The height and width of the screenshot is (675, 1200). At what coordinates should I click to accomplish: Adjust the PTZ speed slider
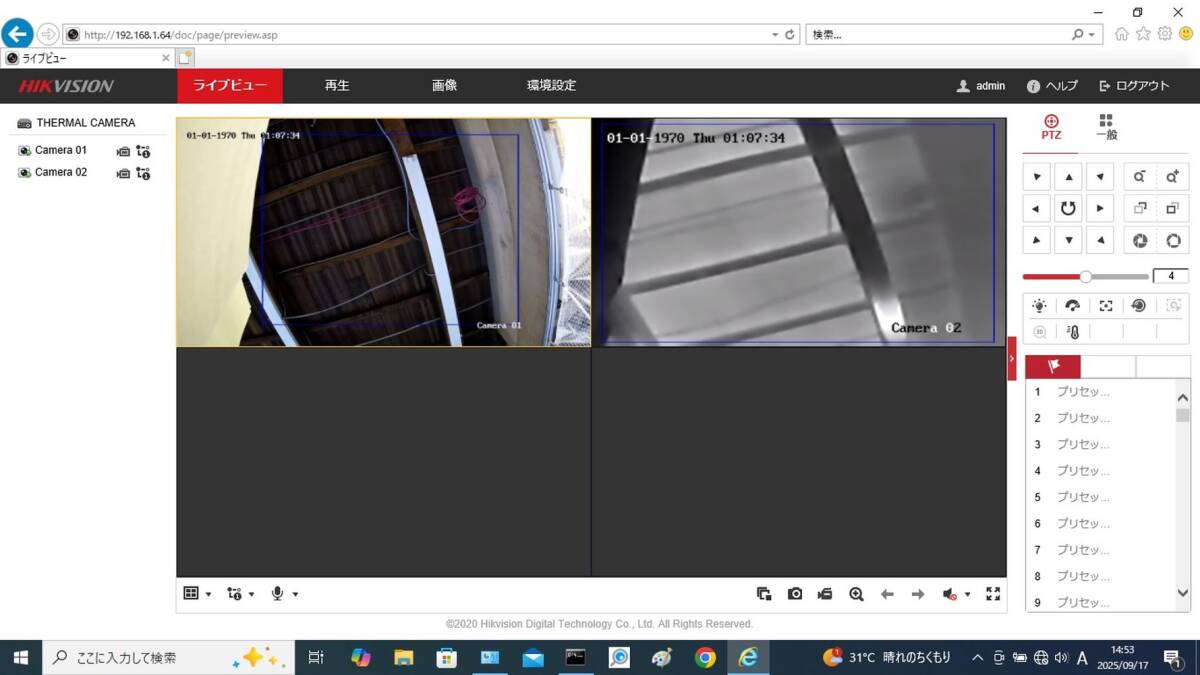click(1085, 276)
